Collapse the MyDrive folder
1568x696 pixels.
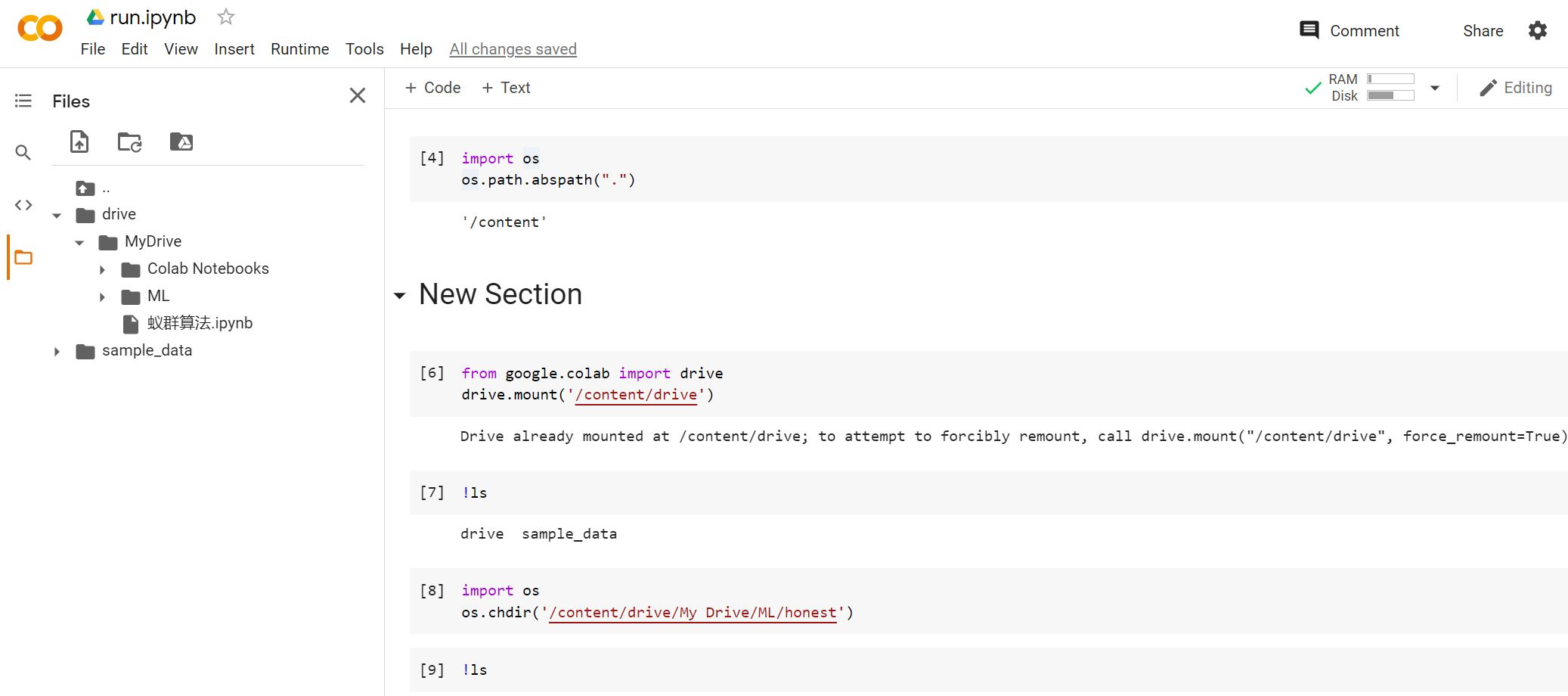[79, 242]
